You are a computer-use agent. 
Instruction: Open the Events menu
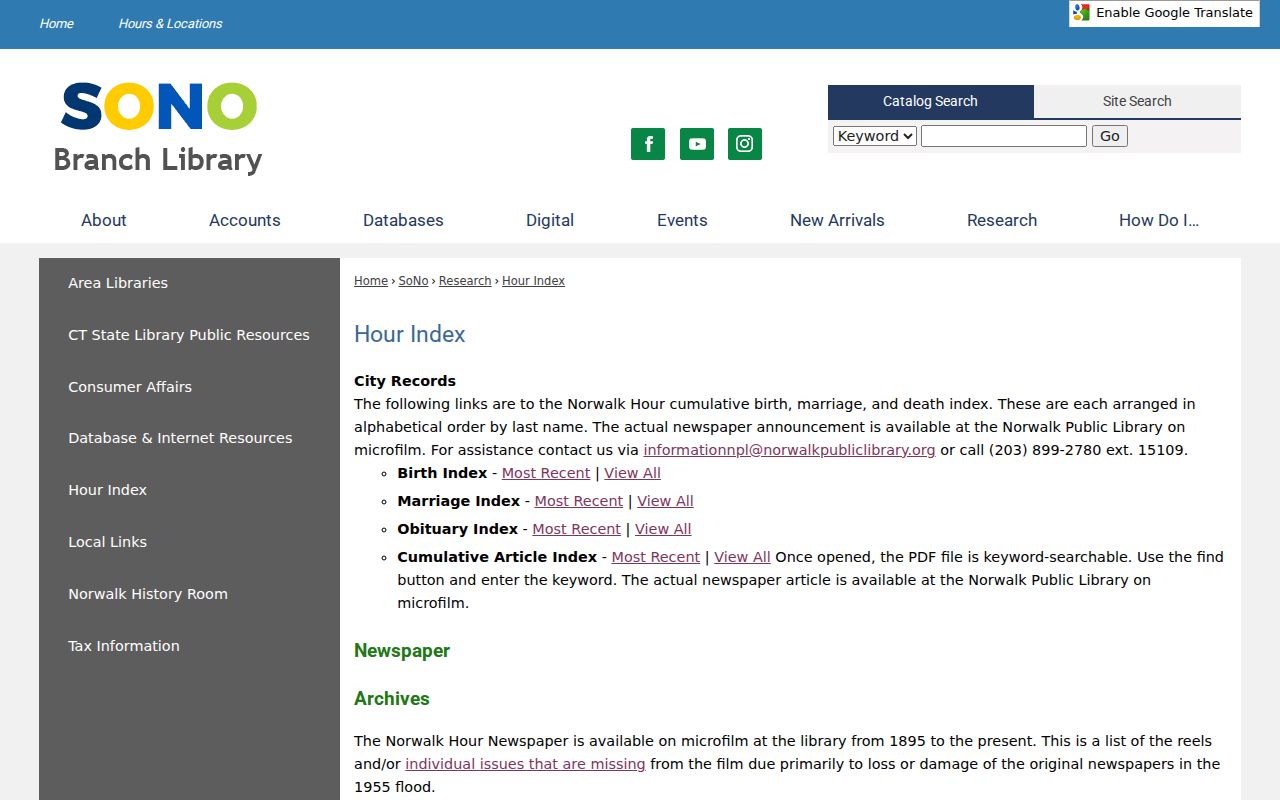(682, 220)
